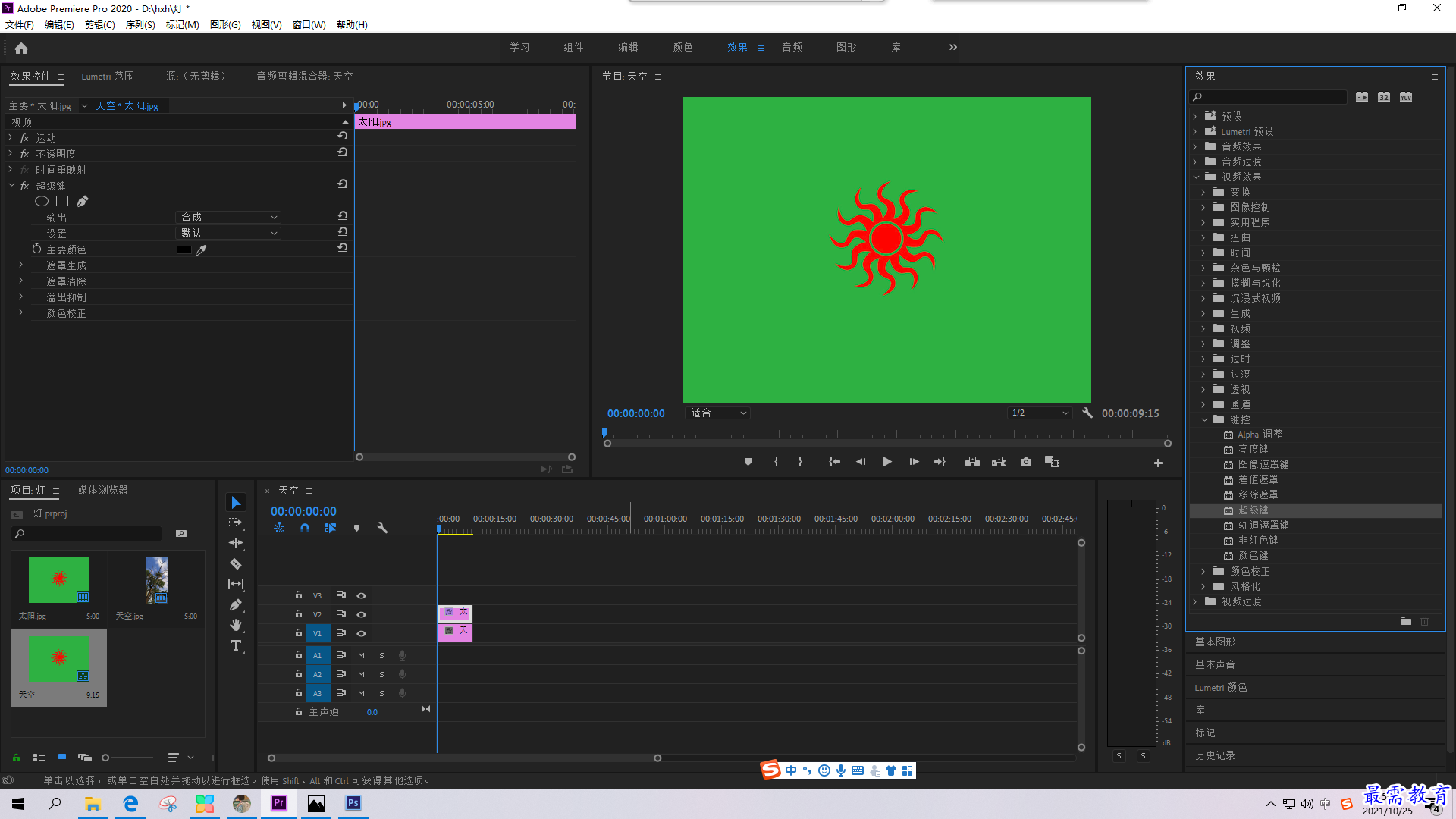
Task: Open the 适合 zoom level dropdown
Action: coord(718,413)
